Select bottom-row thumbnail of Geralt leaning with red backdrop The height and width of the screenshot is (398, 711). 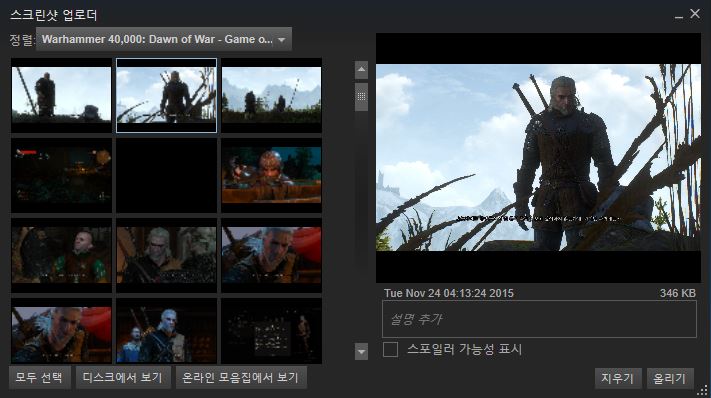pos(62,331)
